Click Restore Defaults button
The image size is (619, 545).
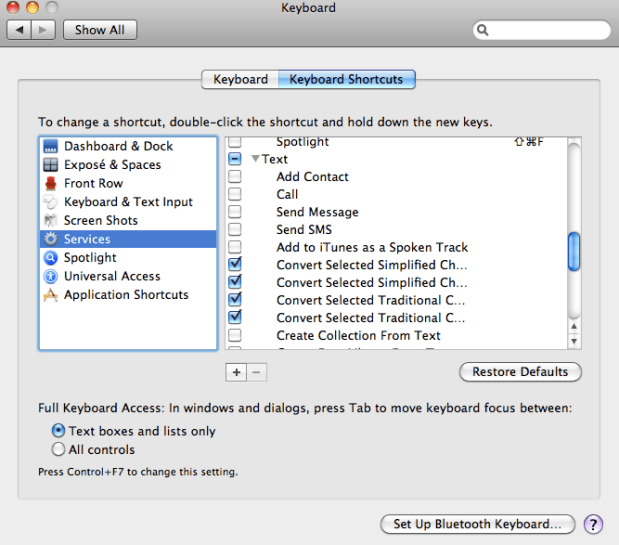click(520, 372)
